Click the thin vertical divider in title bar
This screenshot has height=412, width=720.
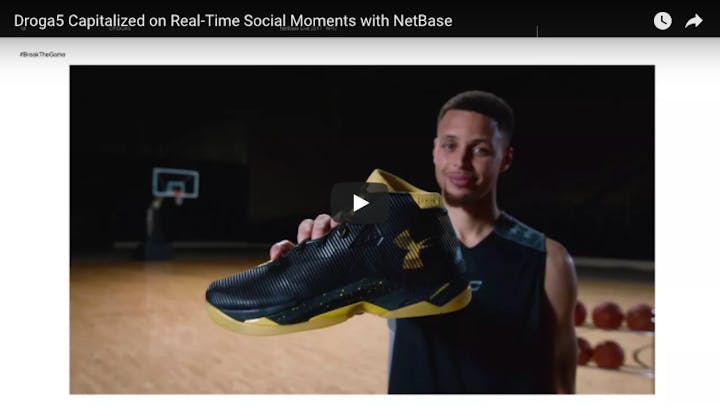coord(537,31)
